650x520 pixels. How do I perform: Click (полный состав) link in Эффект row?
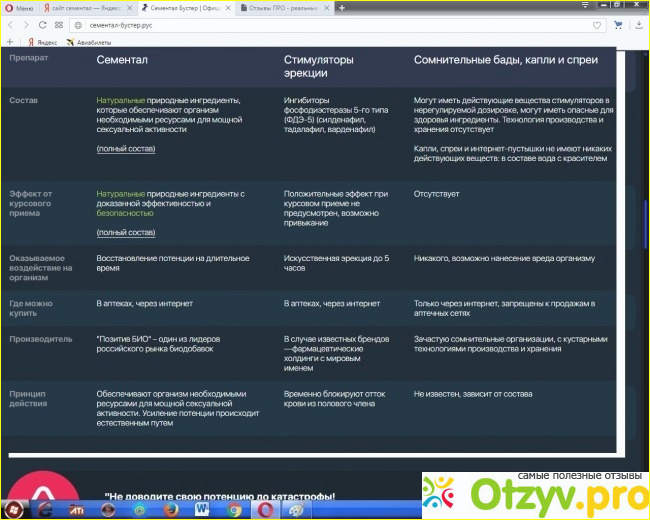[x=126, y=232]
